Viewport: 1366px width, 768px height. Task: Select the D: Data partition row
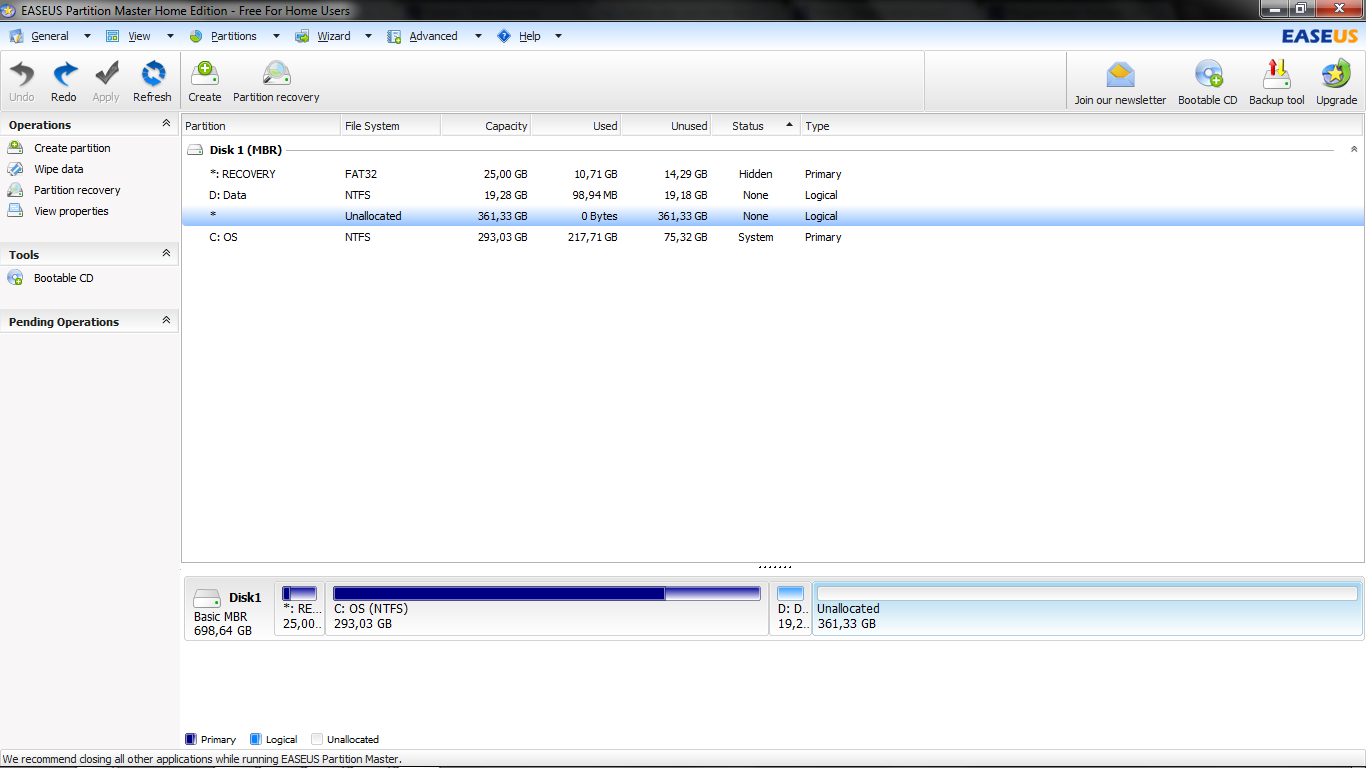tap(772, 195)
